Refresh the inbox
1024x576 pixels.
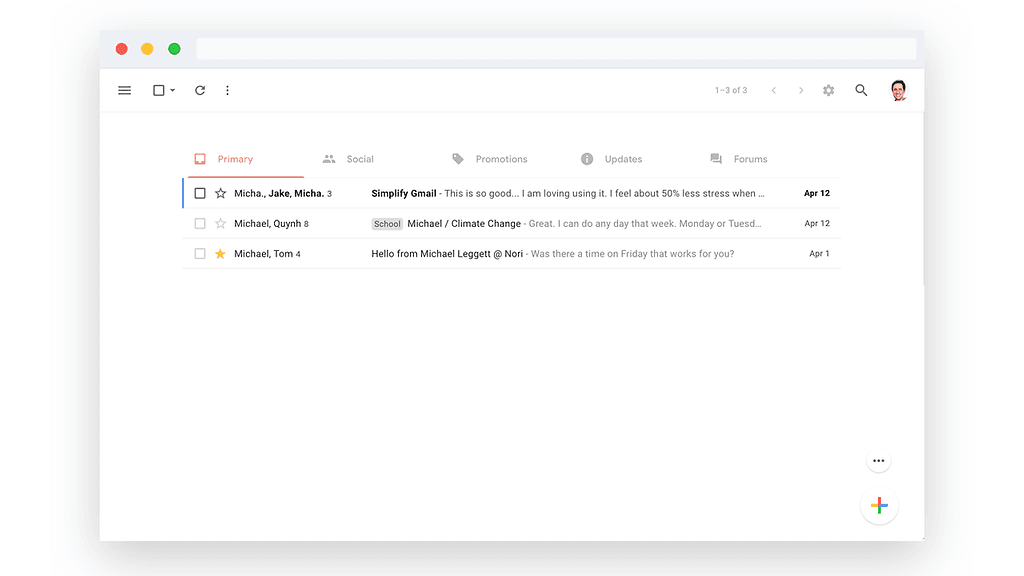click(x=200, y=90)
